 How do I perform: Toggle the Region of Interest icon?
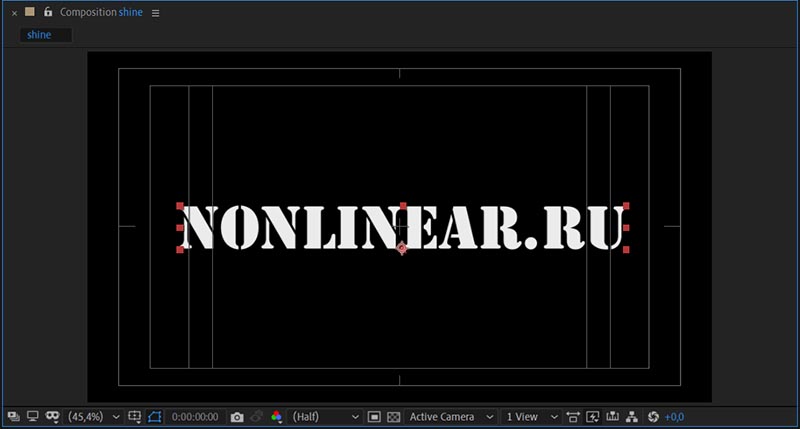(374, 417)
